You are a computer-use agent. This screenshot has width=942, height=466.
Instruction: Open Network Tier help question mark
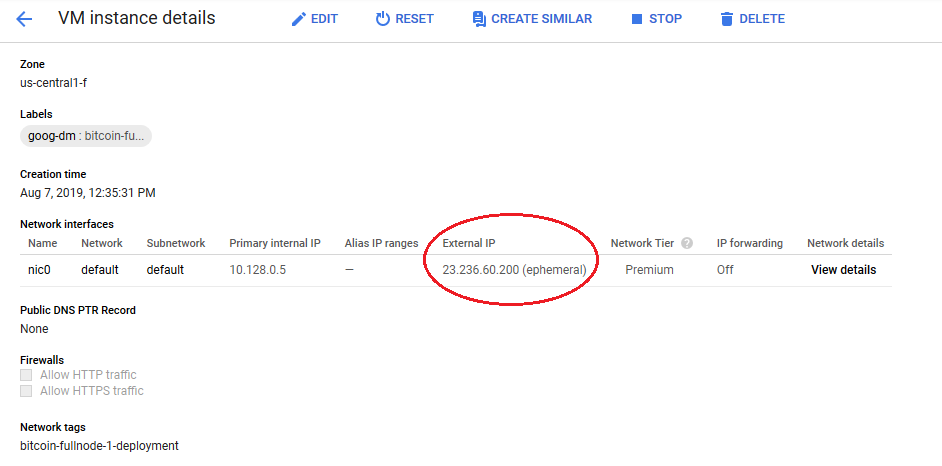(687, 243)
